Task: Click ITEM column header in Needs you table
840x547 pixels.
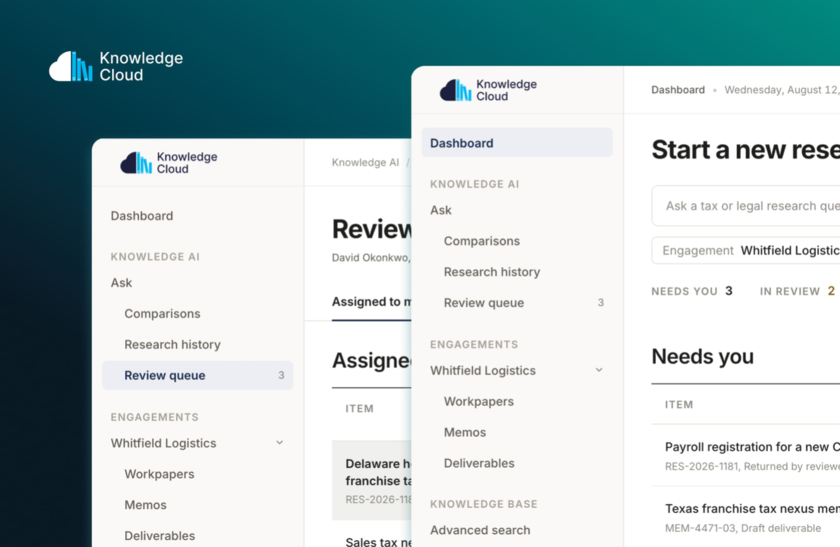Action: (x=679, y=404)
